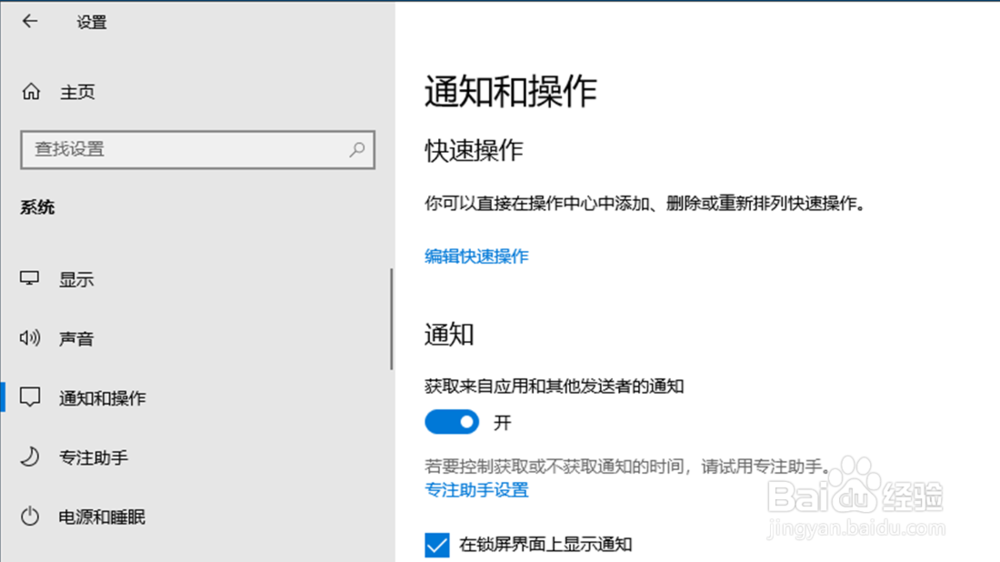1000x562 pixels.
Task: Click the 快速操作 section heading
Action: pyautogui.click(x=474, y=151)
